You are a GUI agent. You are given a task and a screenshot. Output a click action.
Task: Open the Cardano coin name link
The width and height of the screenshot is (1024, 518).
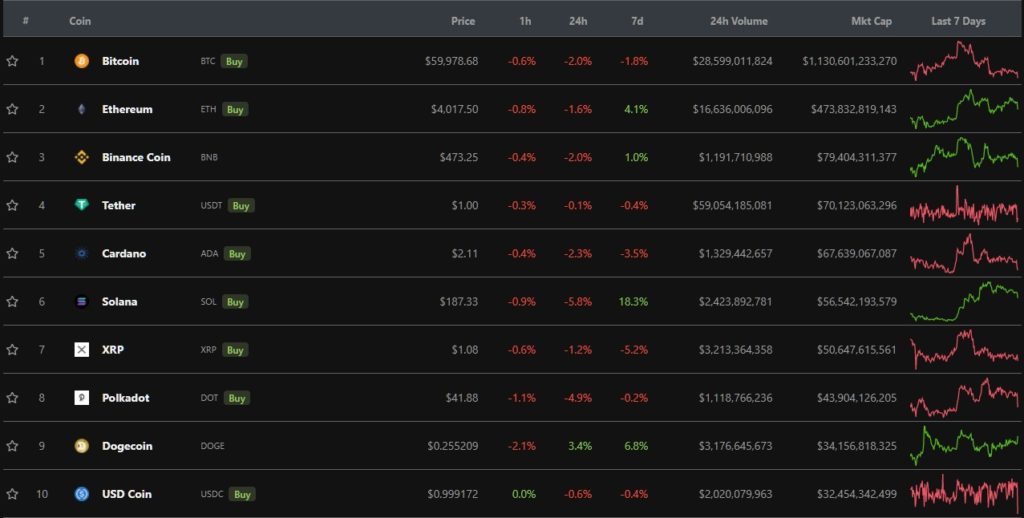(124, 253)
